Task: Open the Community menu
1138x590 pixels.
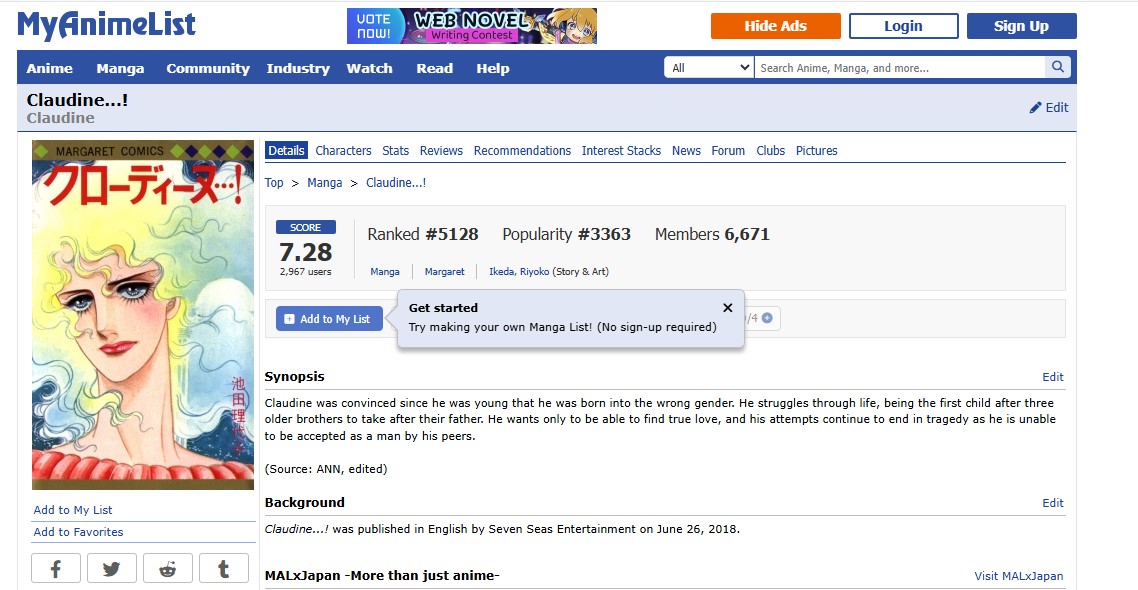Action: point(208,68)
